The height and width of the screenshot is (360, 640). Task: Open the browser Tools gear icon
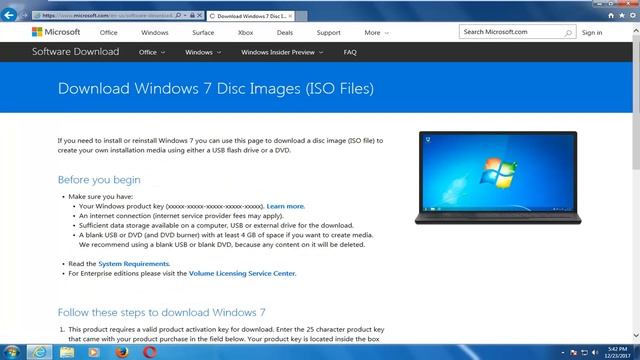(x=633, y=16)
